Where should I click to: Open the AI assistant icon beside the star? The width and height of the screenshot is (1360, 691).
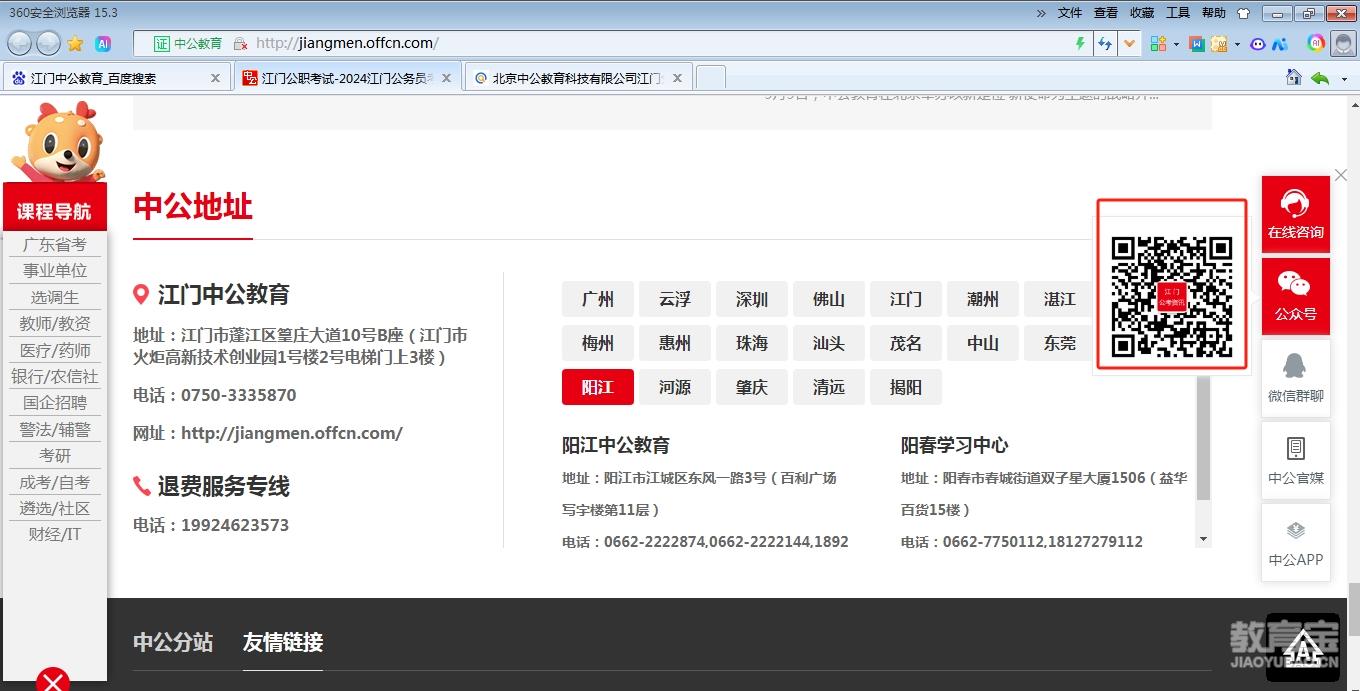click(x=102, y=44)
